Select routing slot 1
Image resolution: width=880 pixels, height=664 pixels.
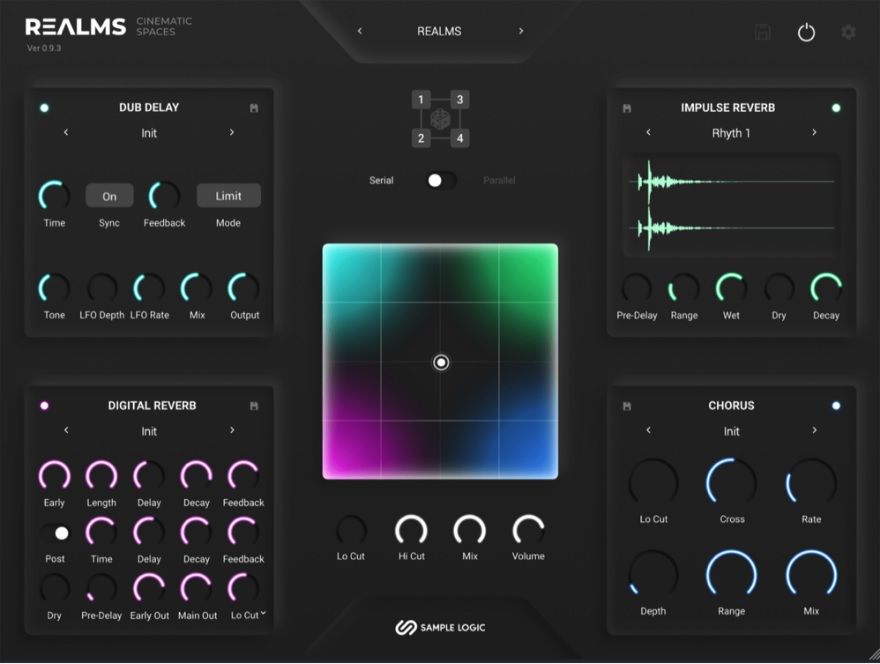pos(421,100)
